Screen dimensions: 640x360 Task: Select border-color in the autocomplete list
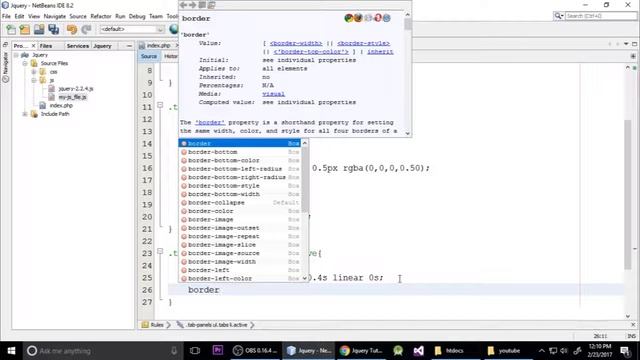(240, 211)
